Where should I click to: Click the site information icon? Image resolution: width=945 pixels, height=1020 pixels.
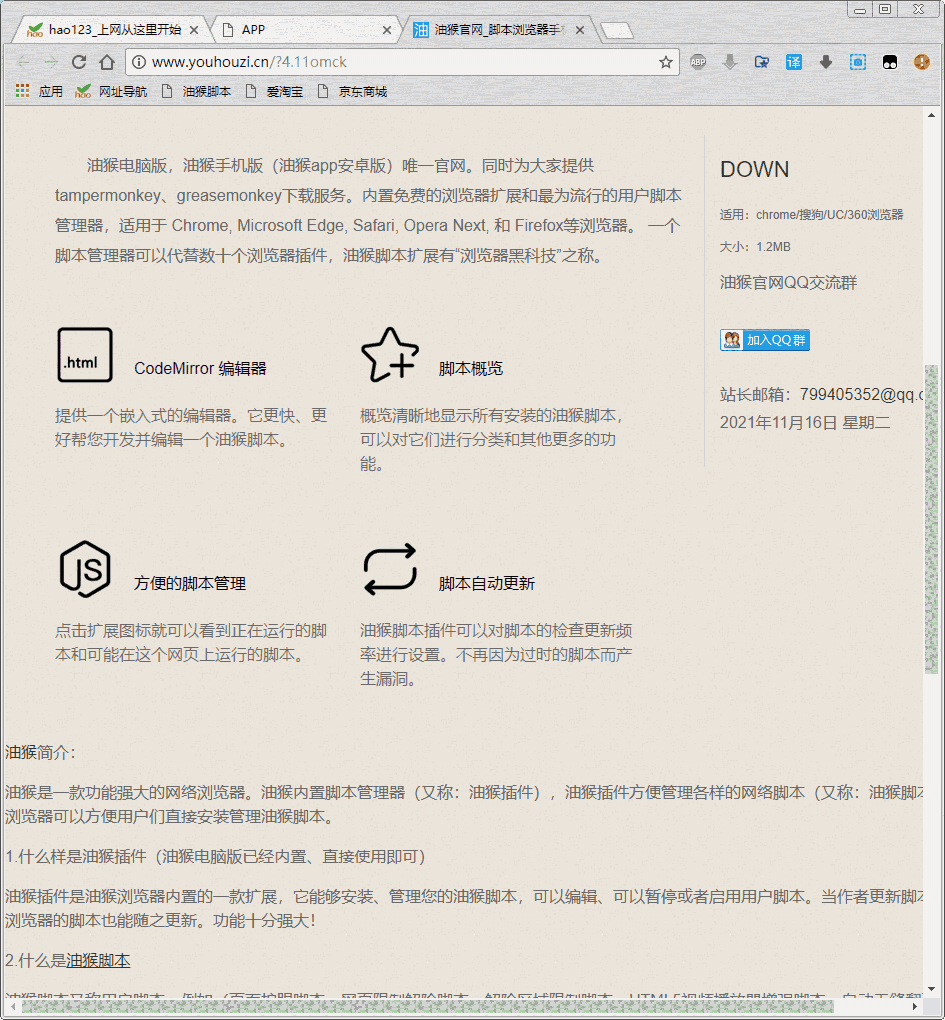139,62
